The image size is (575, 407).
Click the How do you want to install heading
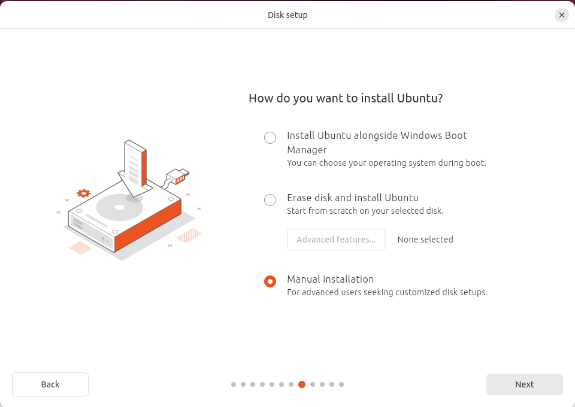coord(345,98)
